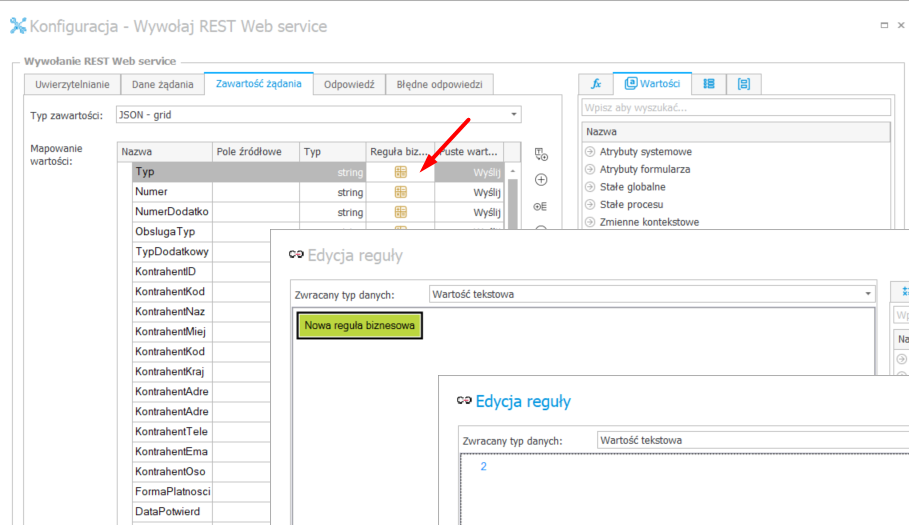
Task: Click the add element icon below the plus
Action: pyautogui.click(x=541, y=206)
